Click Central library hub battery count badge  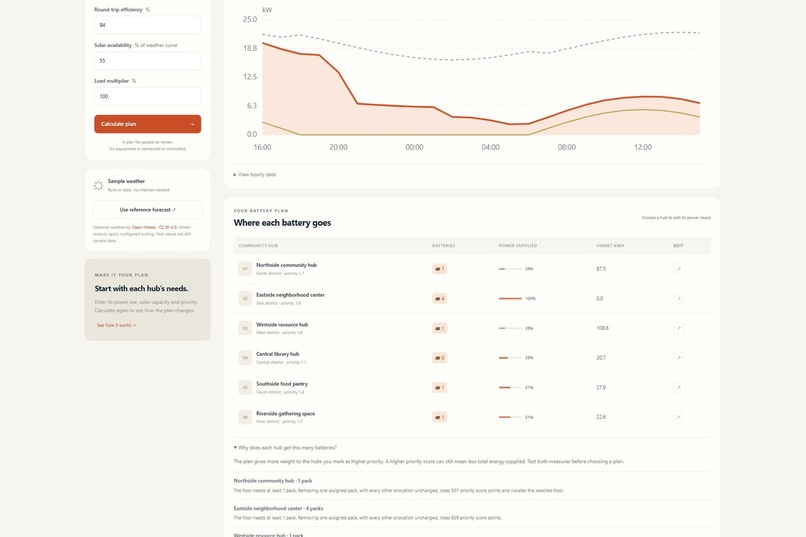pos(439,358)
